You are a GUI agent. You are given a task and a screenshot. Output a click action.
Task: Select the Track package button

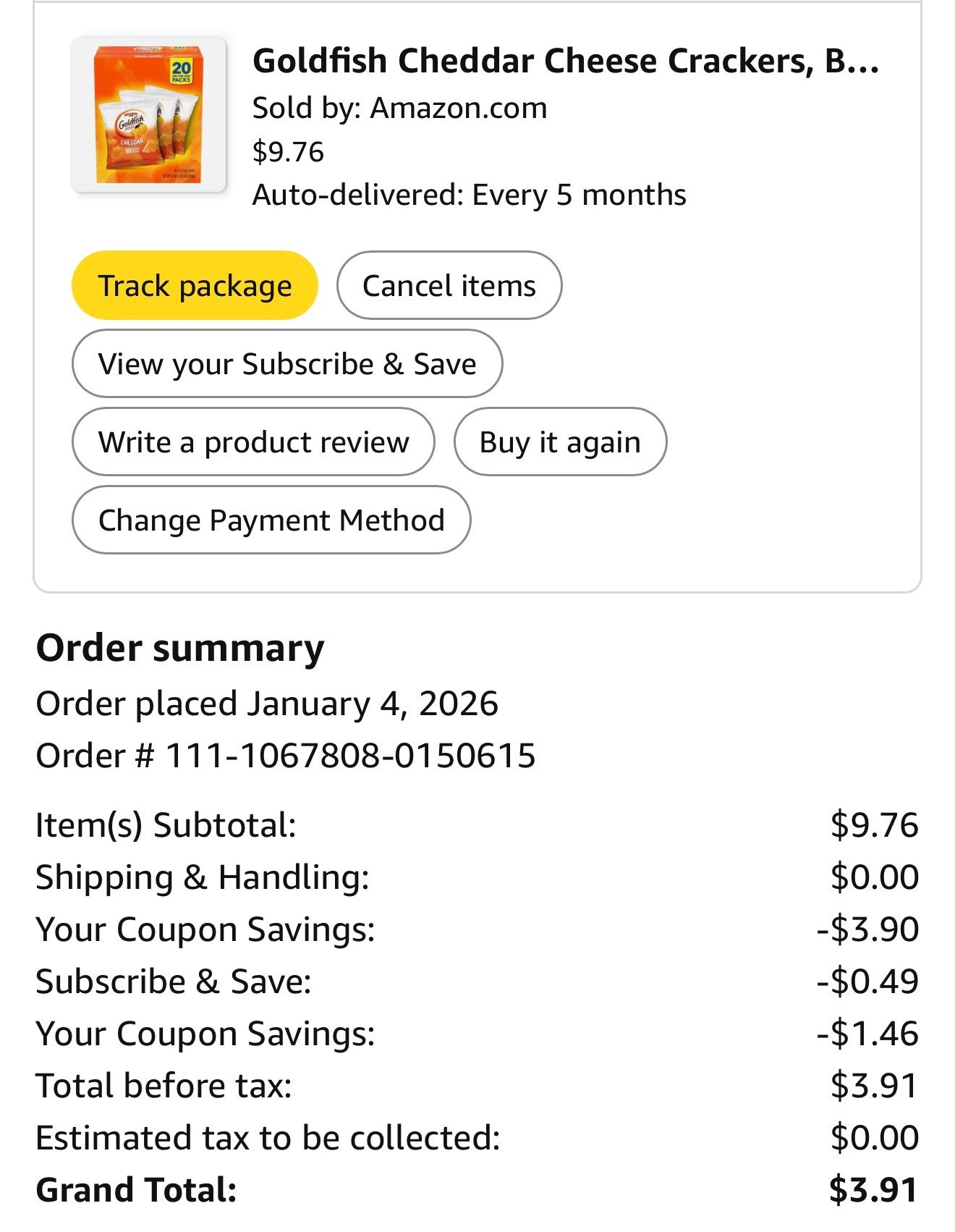pos(195,285)
